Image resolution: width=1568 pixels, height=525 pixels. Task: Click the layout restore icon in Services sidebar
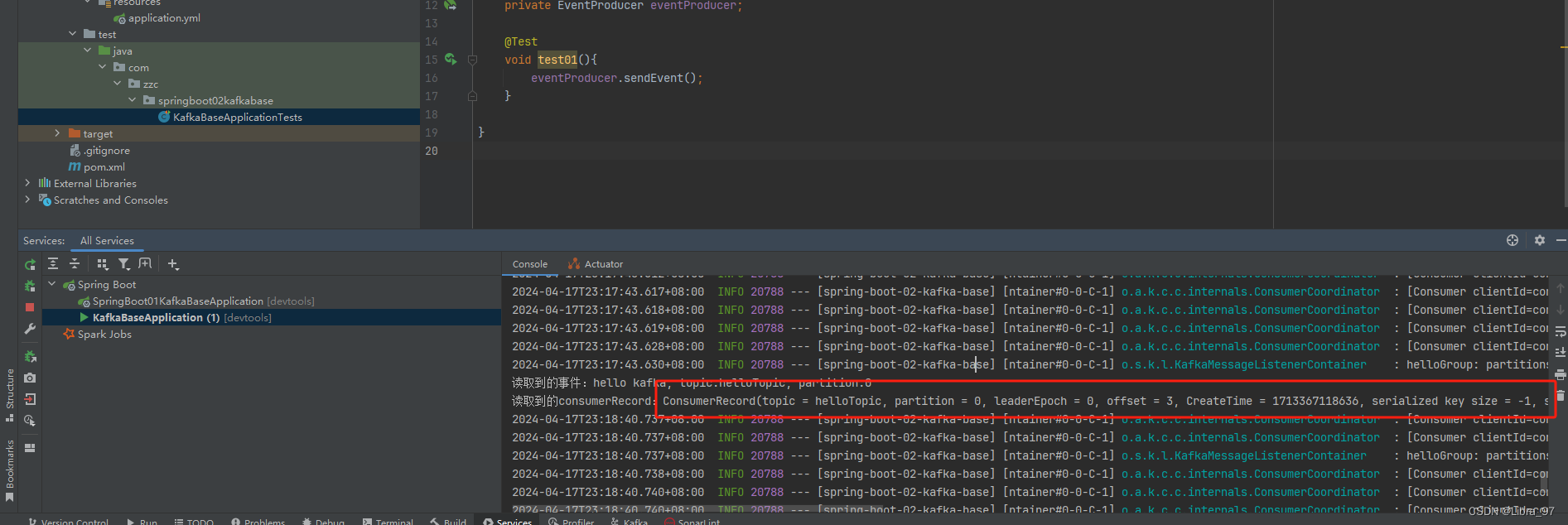click(30, 448)
